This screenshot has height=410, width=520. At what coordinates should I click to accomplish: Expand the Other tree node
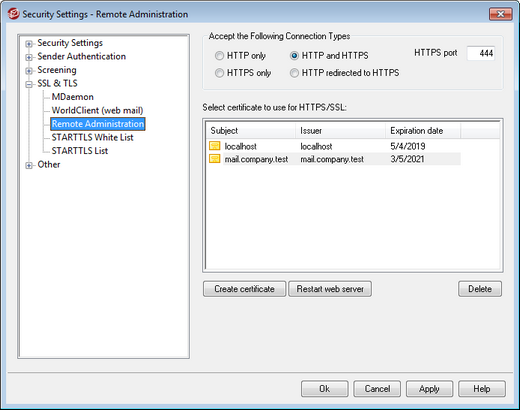29,165
